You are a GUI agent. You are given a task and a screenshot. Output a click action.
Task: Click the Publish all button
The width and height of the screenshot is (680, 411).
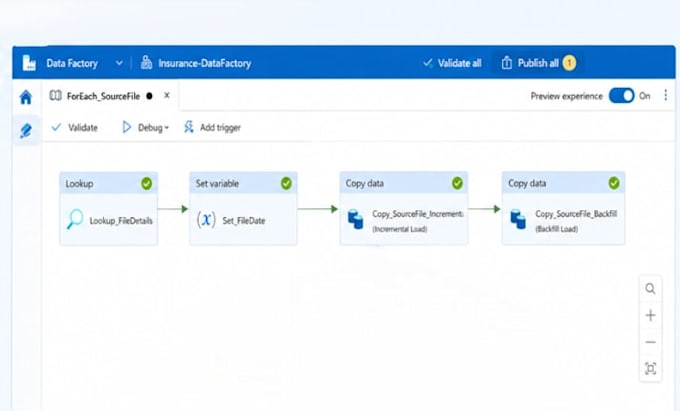[x=538, y=63]
